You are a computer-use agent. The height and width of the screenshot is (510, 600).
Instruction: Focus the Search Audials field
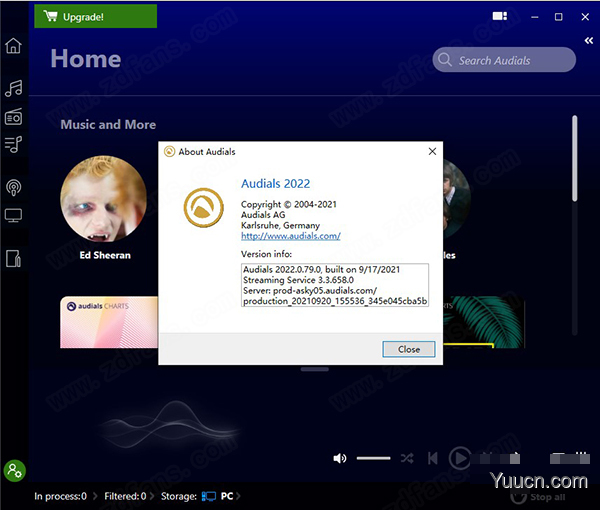coord(504,60)
